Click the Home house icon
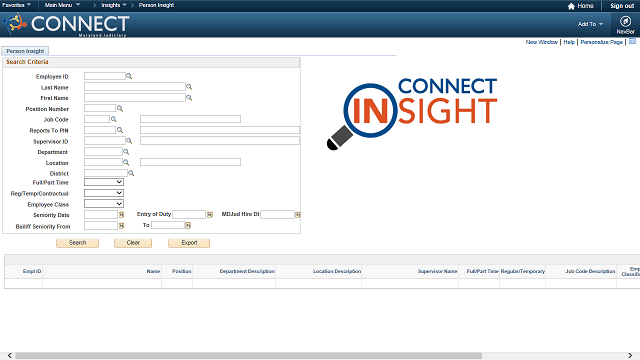Screen dimensions: 640x360 click(571, 6)
